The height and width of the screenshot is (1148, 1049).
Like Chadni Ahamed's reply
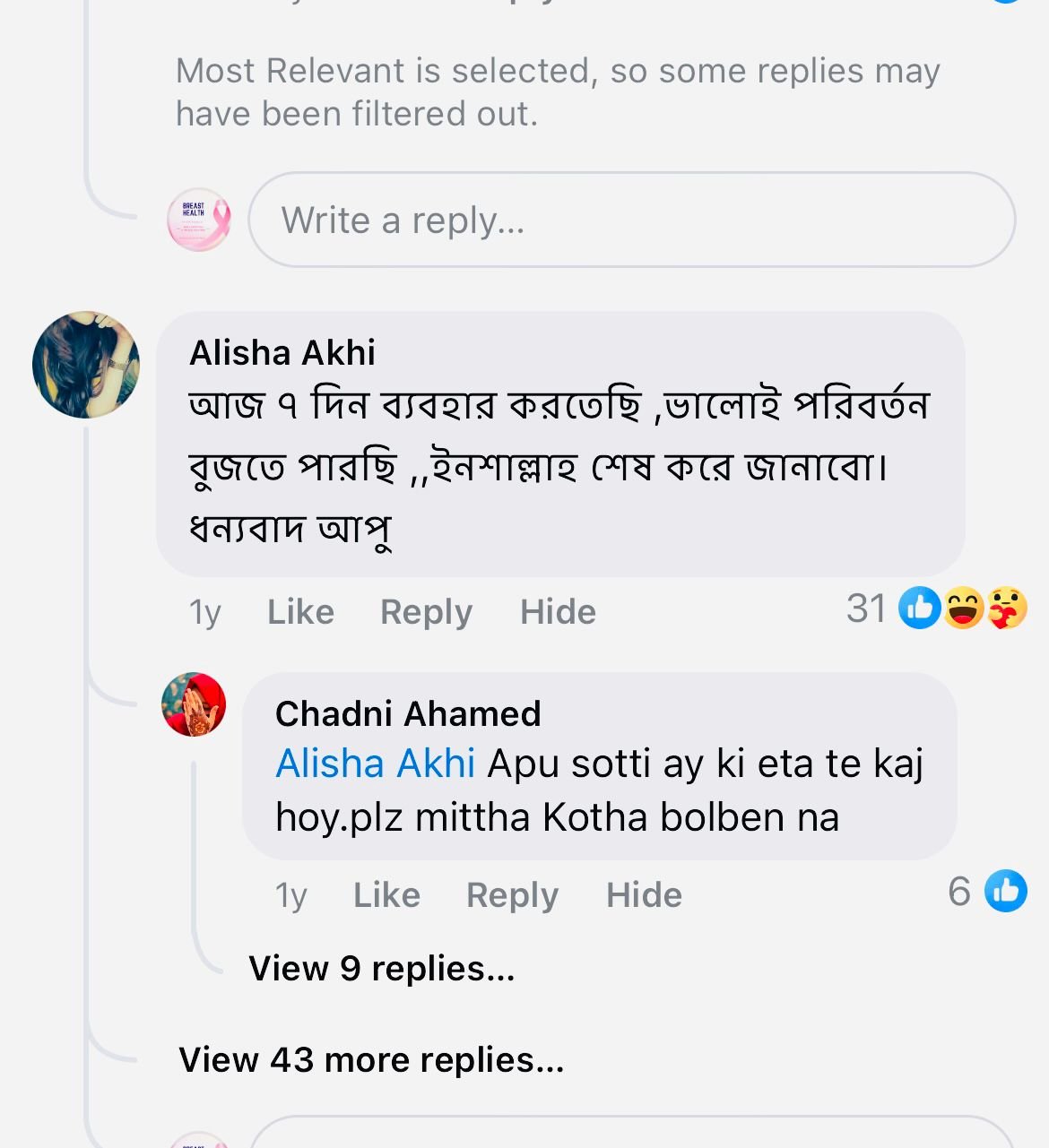pyautogui.click(x=386, y=895)
